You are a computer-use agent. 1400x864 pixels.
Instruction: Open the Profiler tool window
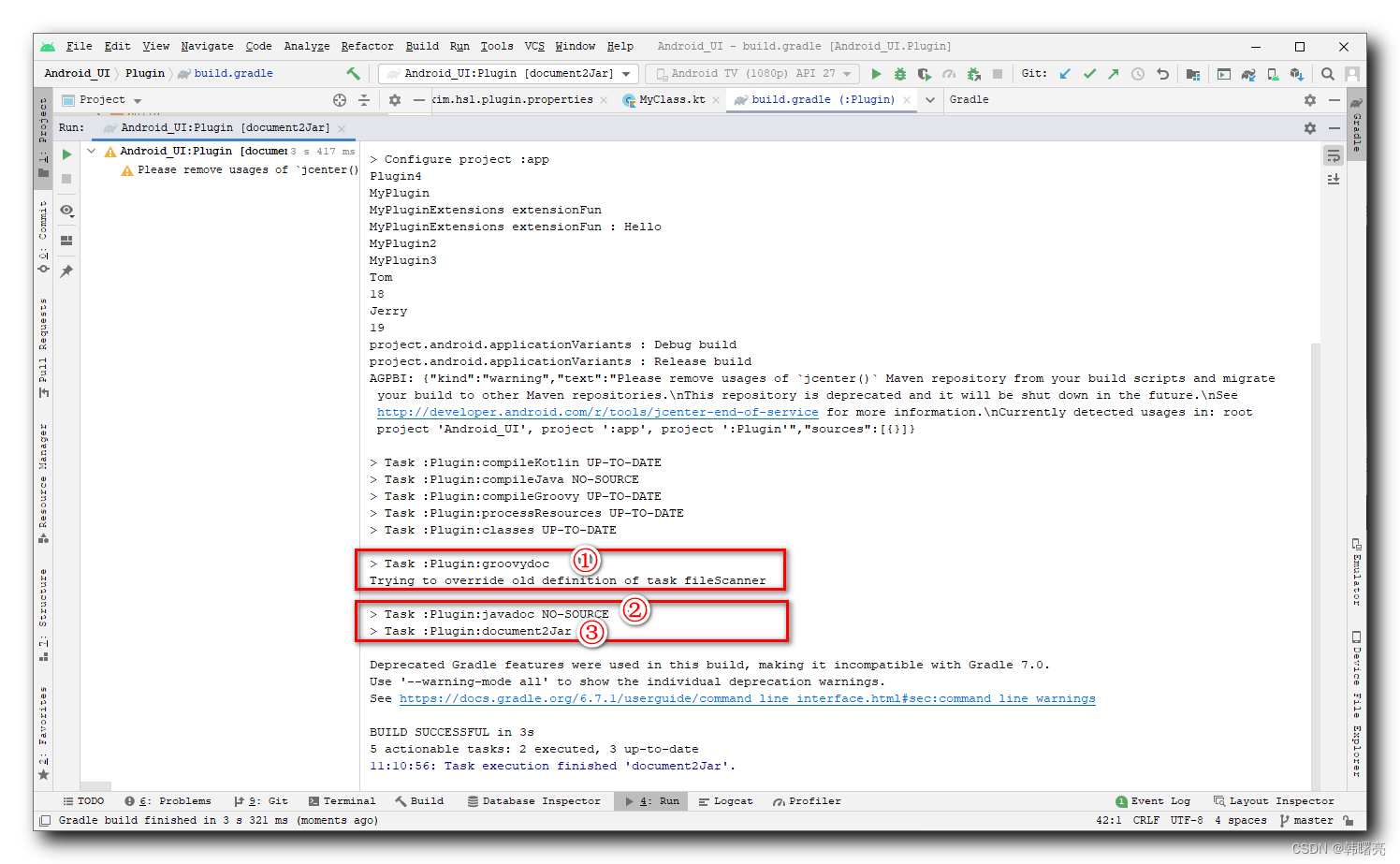[x=807, y=801]
